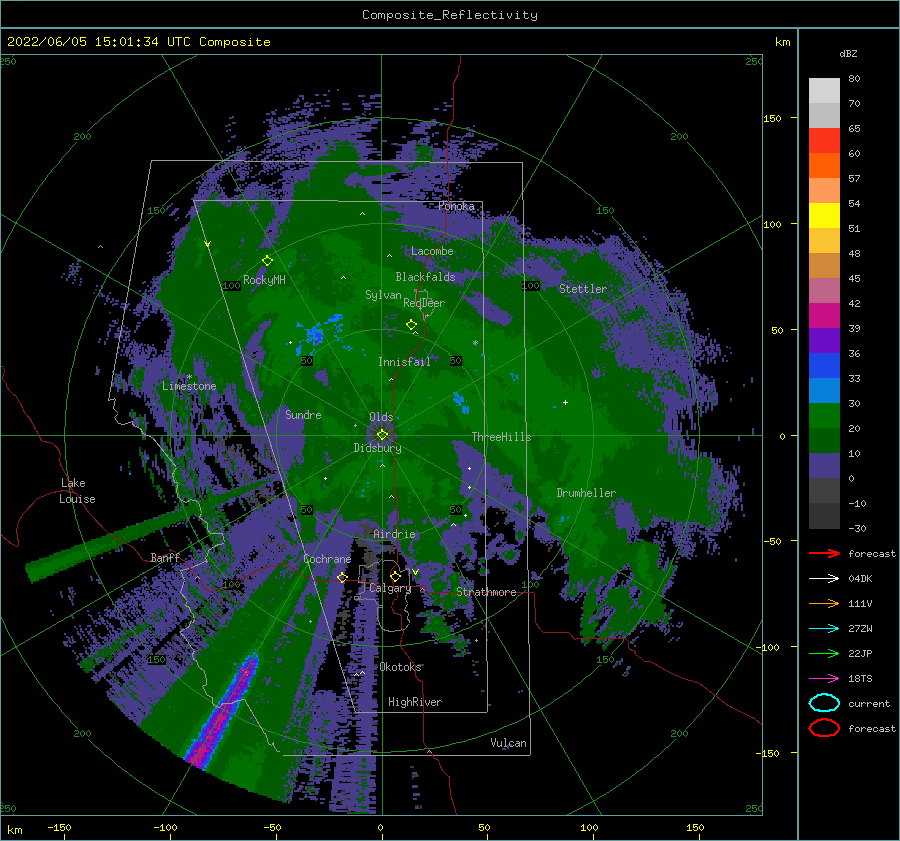
Task: Click the Sylvan label
Action: click(x=383, y=295)
